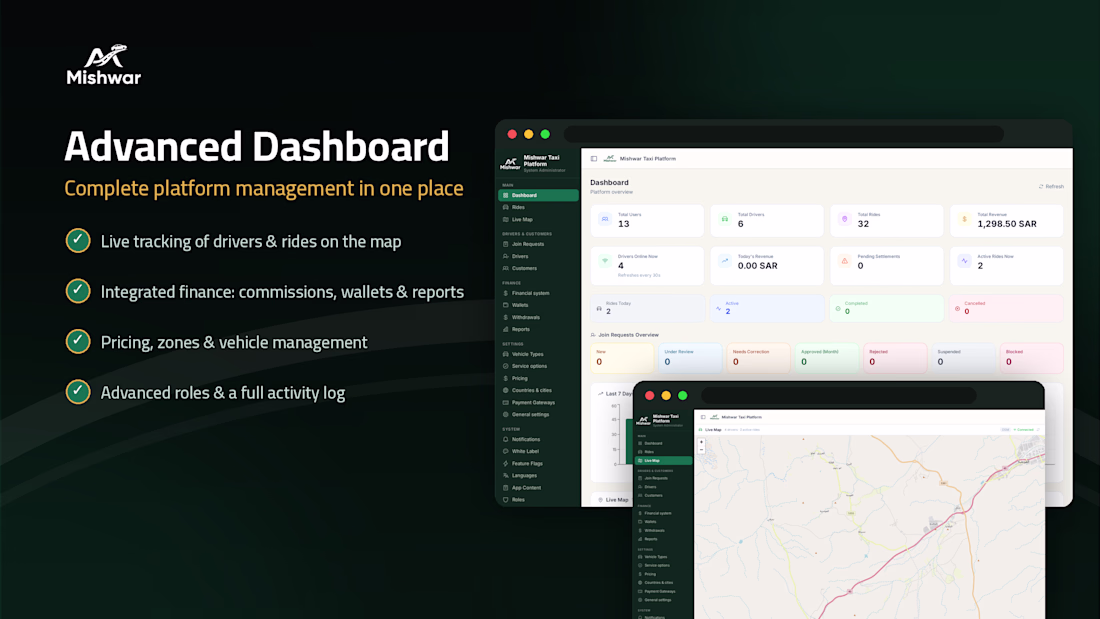Viewport: 1100px width, 619px height.
Task: Open Drivers in the dashboard window sidebar
Action: coord(538,256)
